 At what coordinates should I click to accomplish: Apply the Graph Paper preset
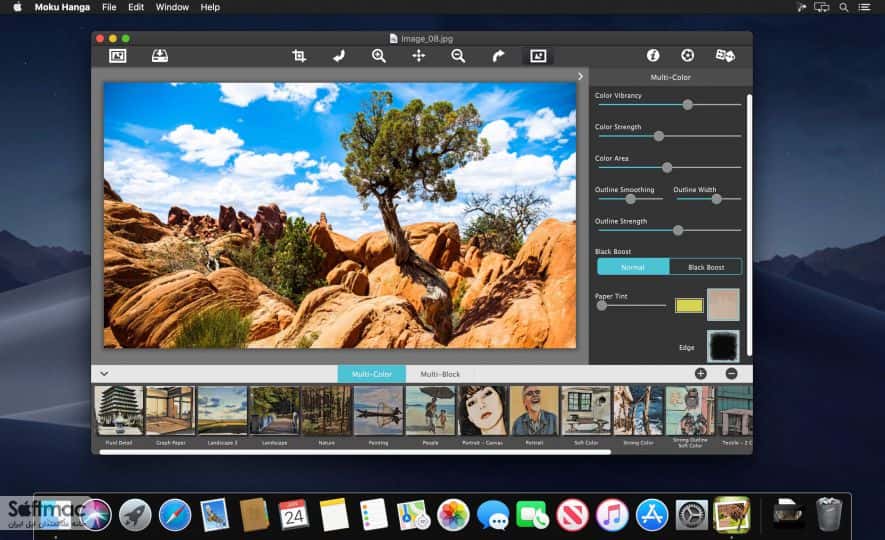pyautogui.click(x=170, y=410)
